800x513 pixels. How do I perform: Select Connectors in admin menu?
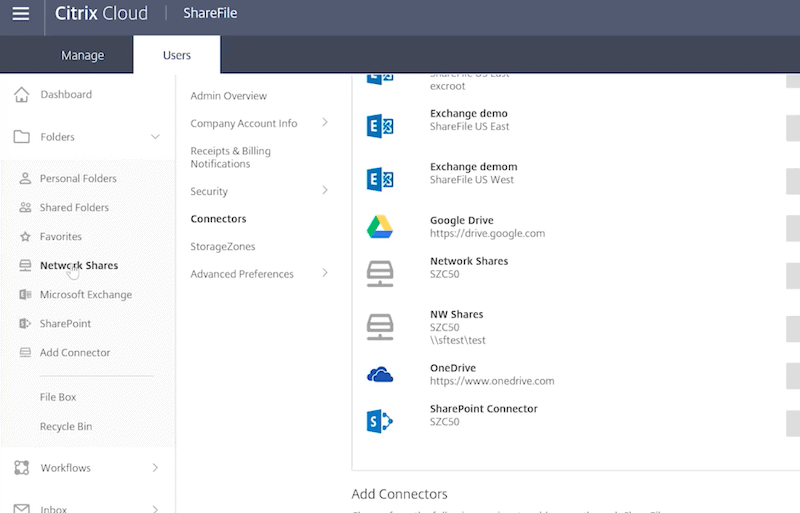click(x=218, y=219)
